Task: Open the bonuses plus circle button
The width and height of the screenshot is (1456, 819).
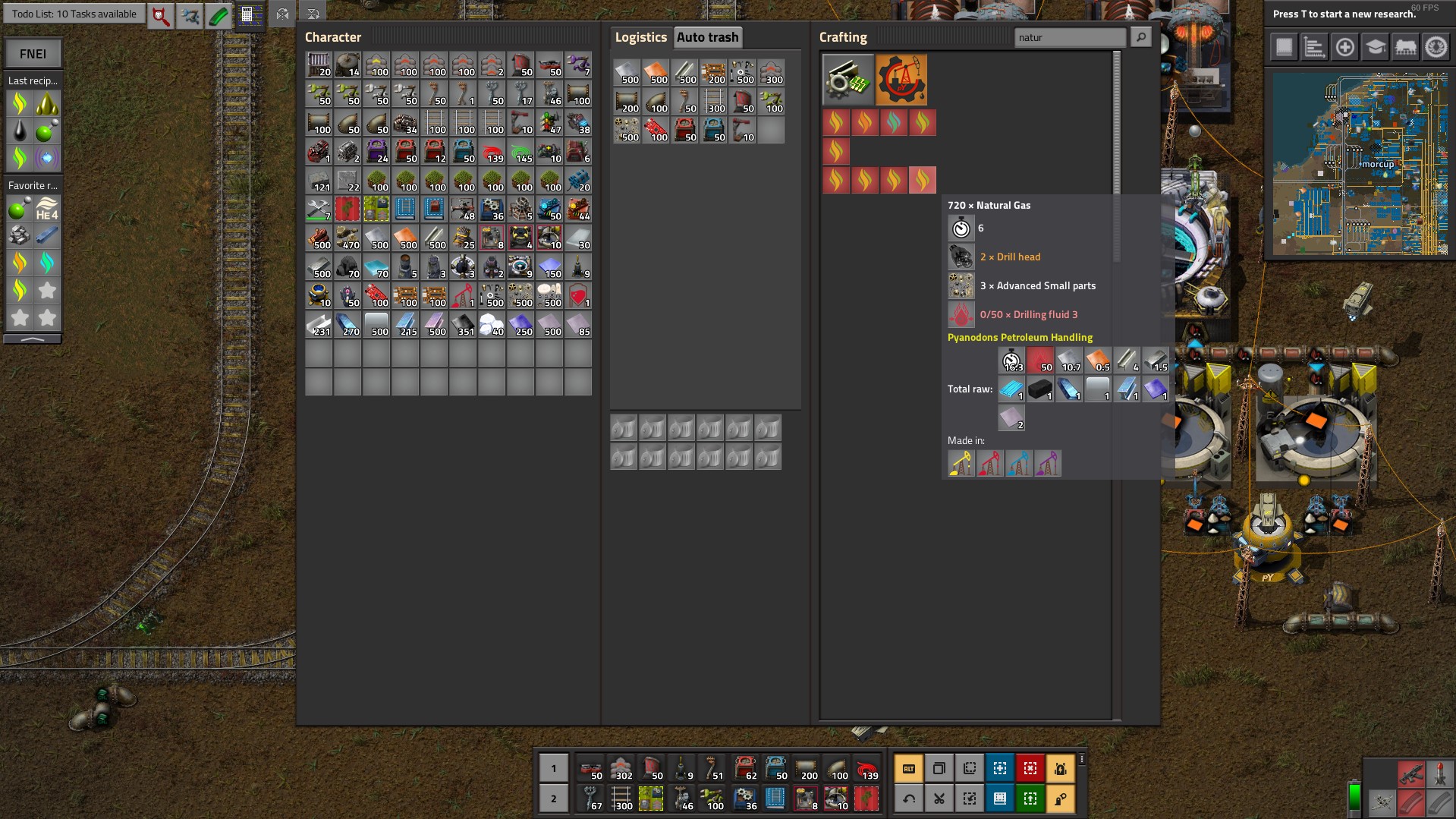Action: 1344,47
